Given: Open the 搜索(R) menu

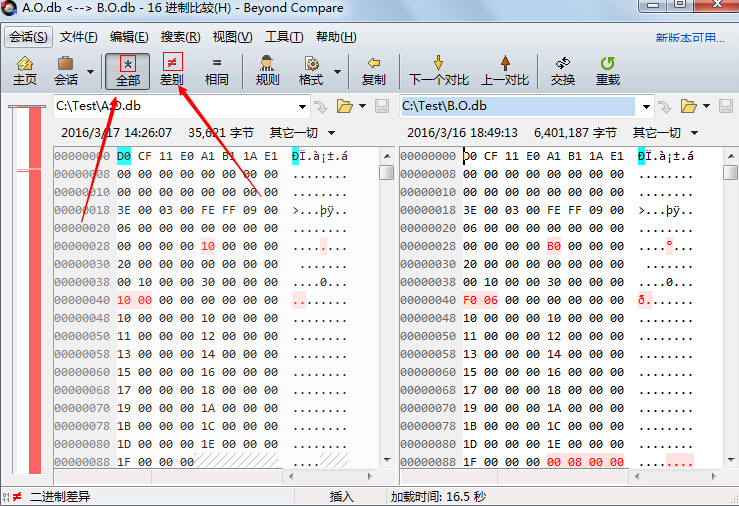Looking at the screenshot, I should coord(180,37).
